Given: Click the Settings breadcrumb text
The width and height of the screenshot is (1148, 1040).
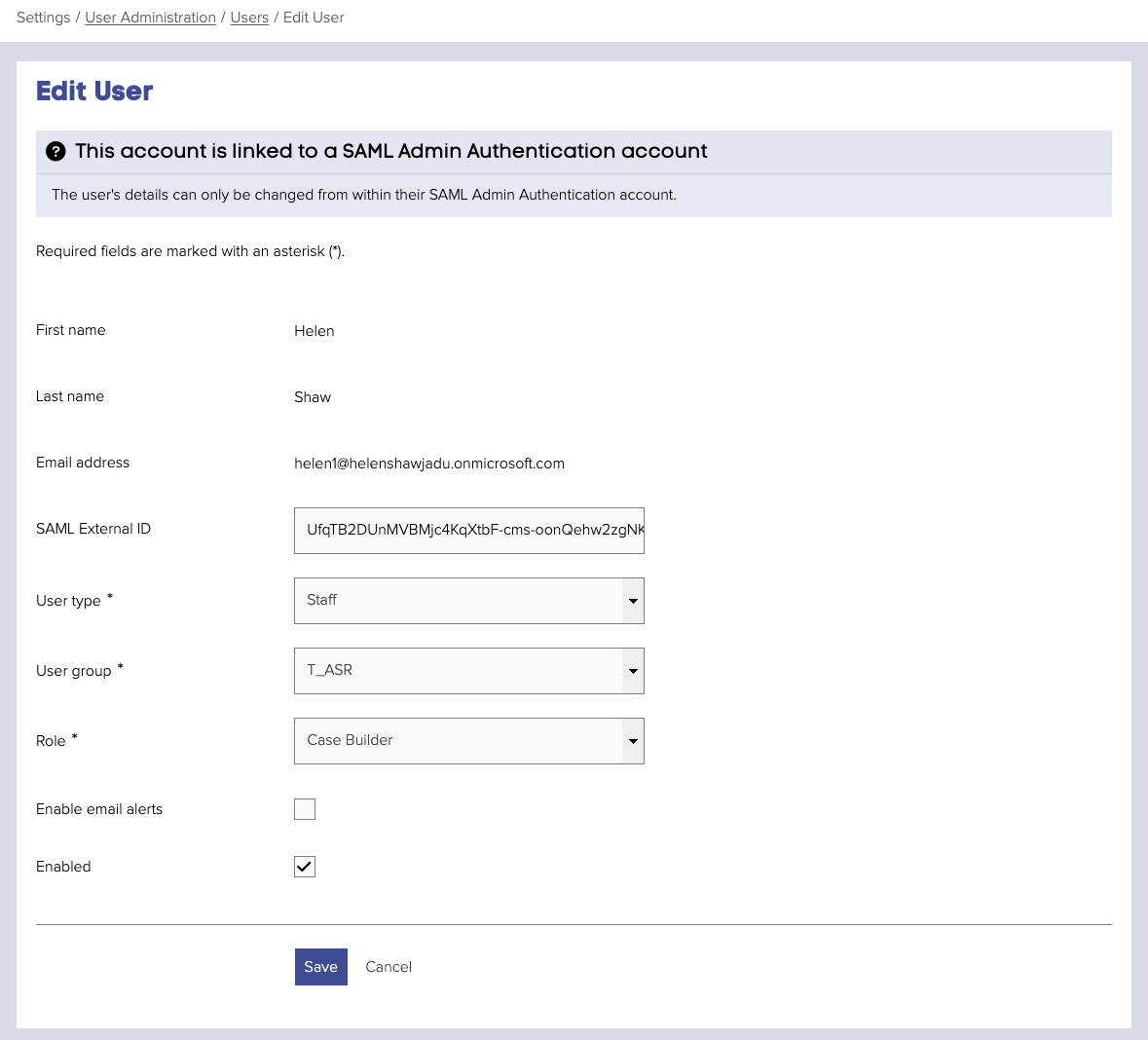Looking at the screenshot, I should 43,18.
